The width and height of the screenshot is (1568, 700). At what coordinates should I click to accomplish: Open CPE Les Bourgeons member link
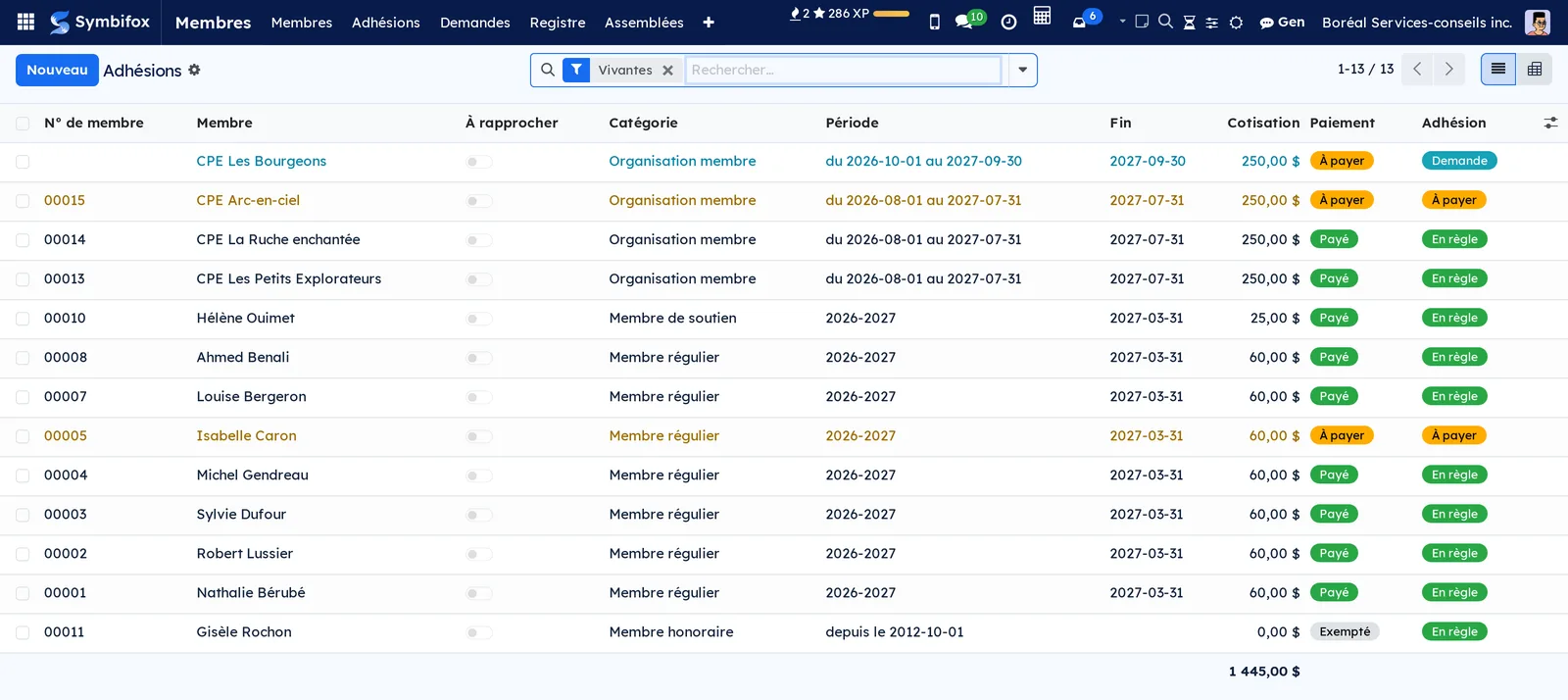click(261, 161)
